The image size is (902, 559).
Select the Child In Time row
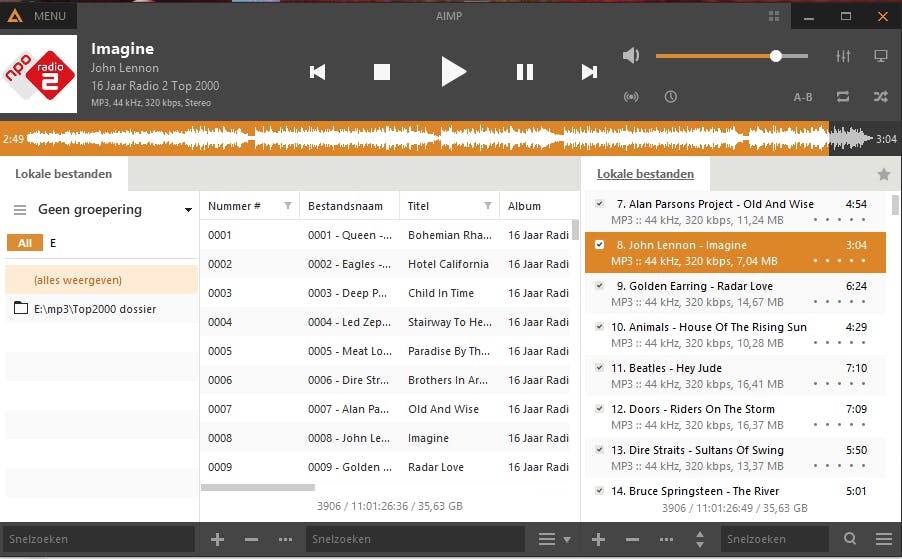tap(385, 293)
